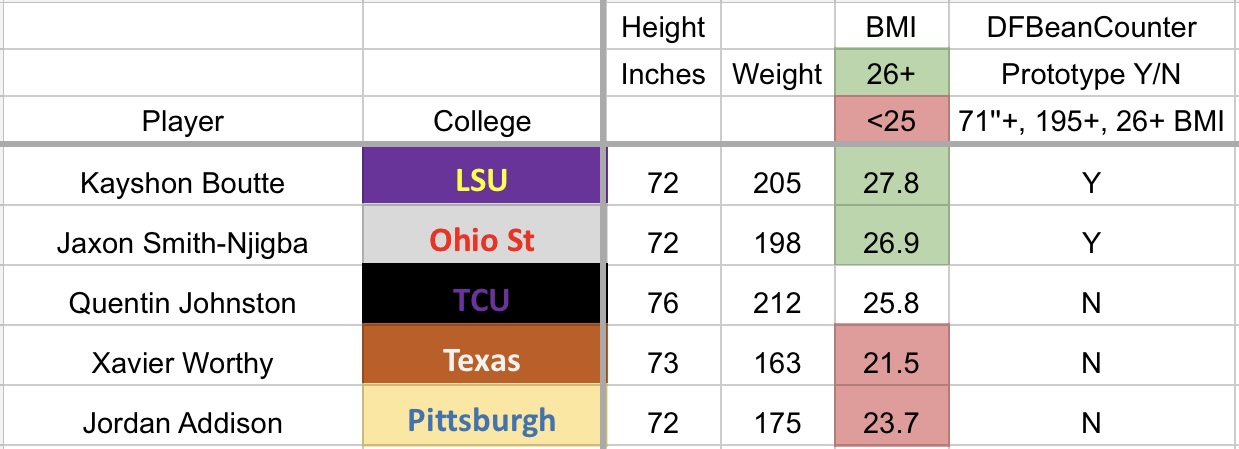This screenshot has width=1239, height=449.
Task: Click the purple LSU college cell
Action: [x=484, y=179]
